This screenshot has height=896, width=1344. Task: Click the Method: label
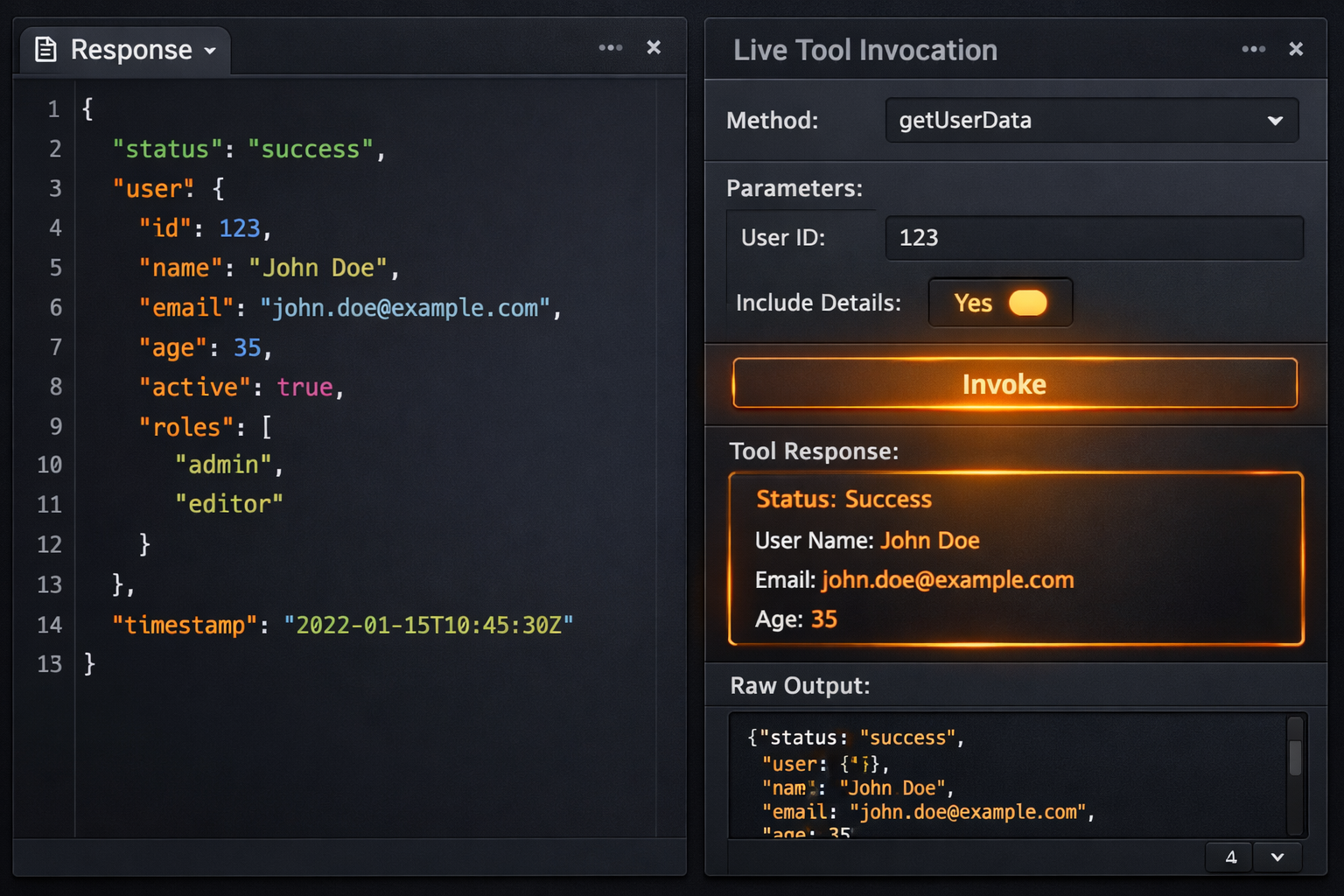772,121
